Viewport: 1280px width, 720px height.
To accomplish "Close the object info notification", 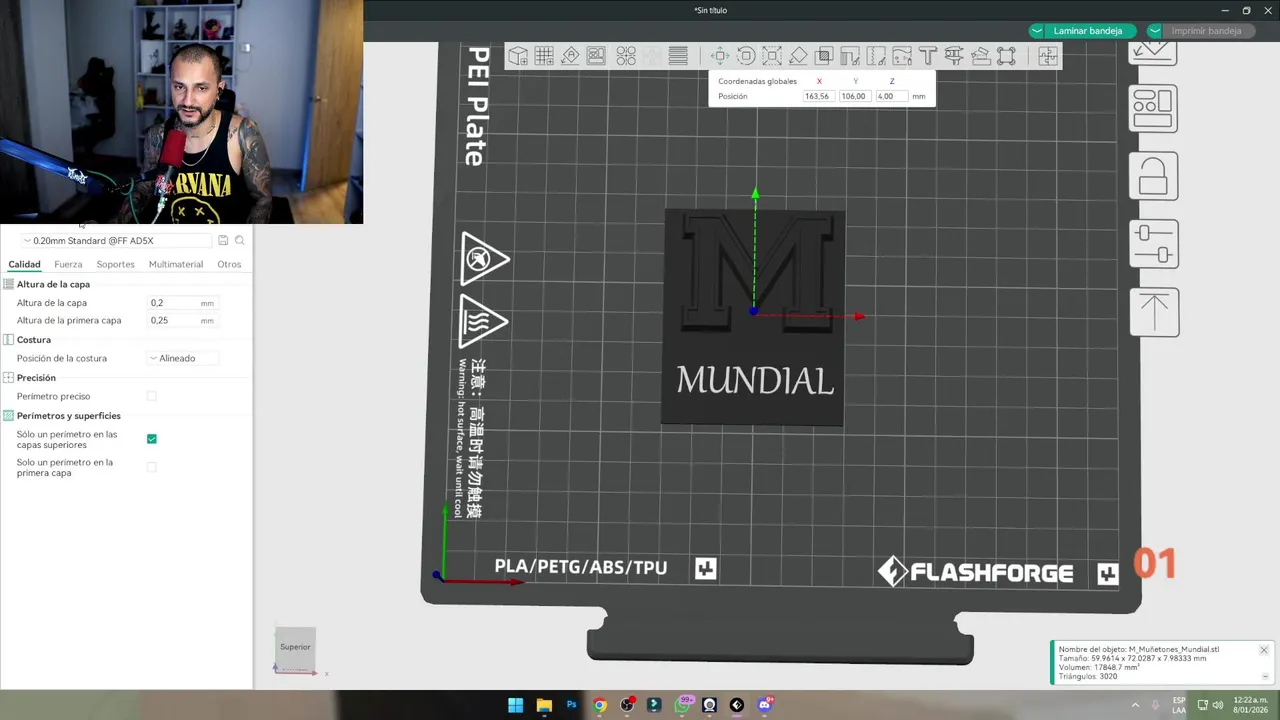I will (1264, 650).
